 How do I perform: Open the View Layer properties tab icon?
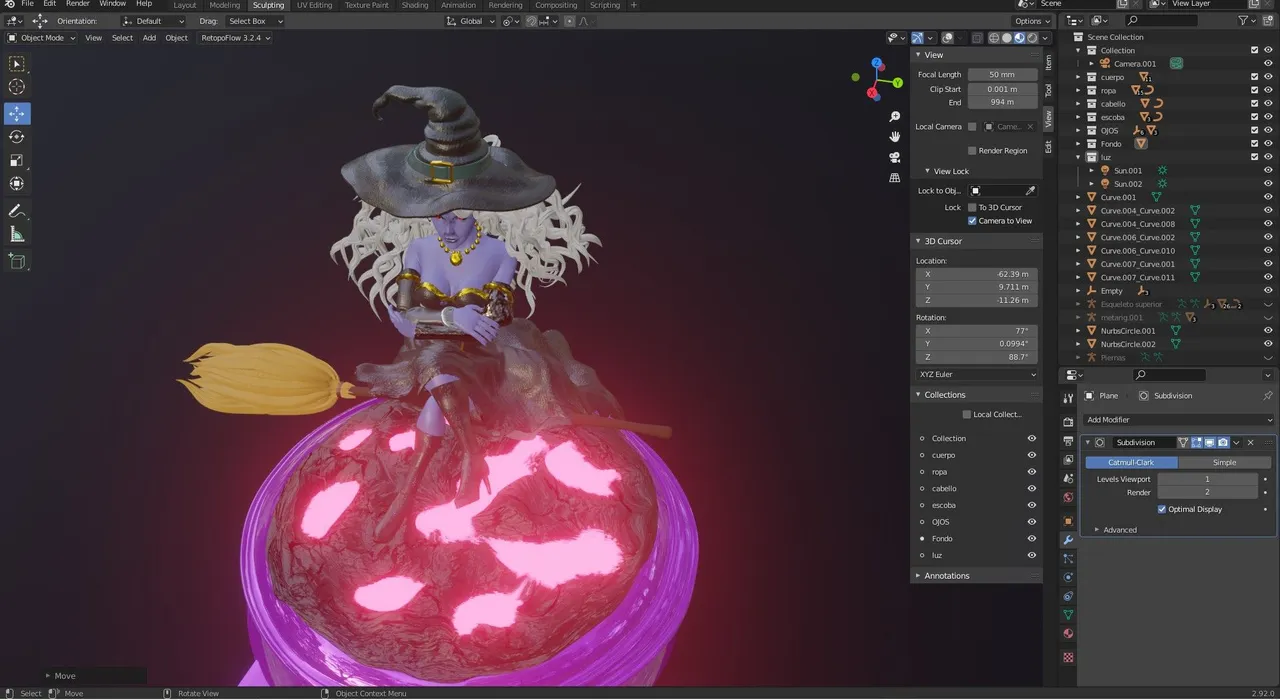[x=1068, y=460]
